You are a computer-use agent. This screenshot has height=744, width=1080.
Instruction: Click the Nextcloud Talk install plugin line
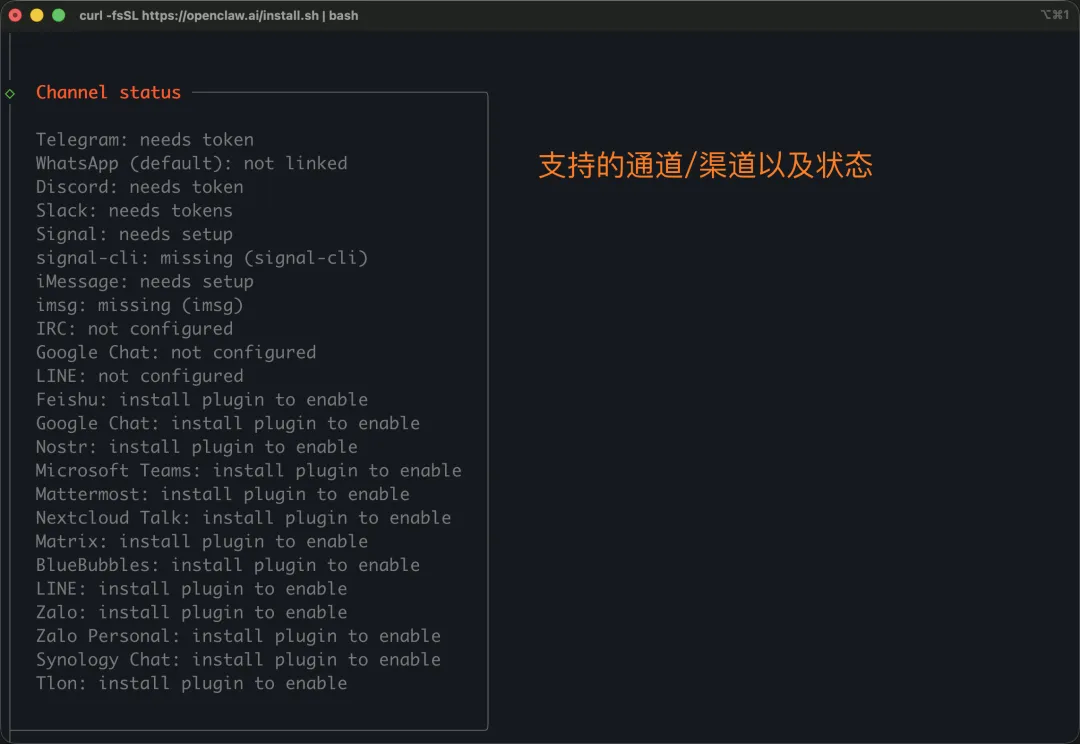[244, 518]
